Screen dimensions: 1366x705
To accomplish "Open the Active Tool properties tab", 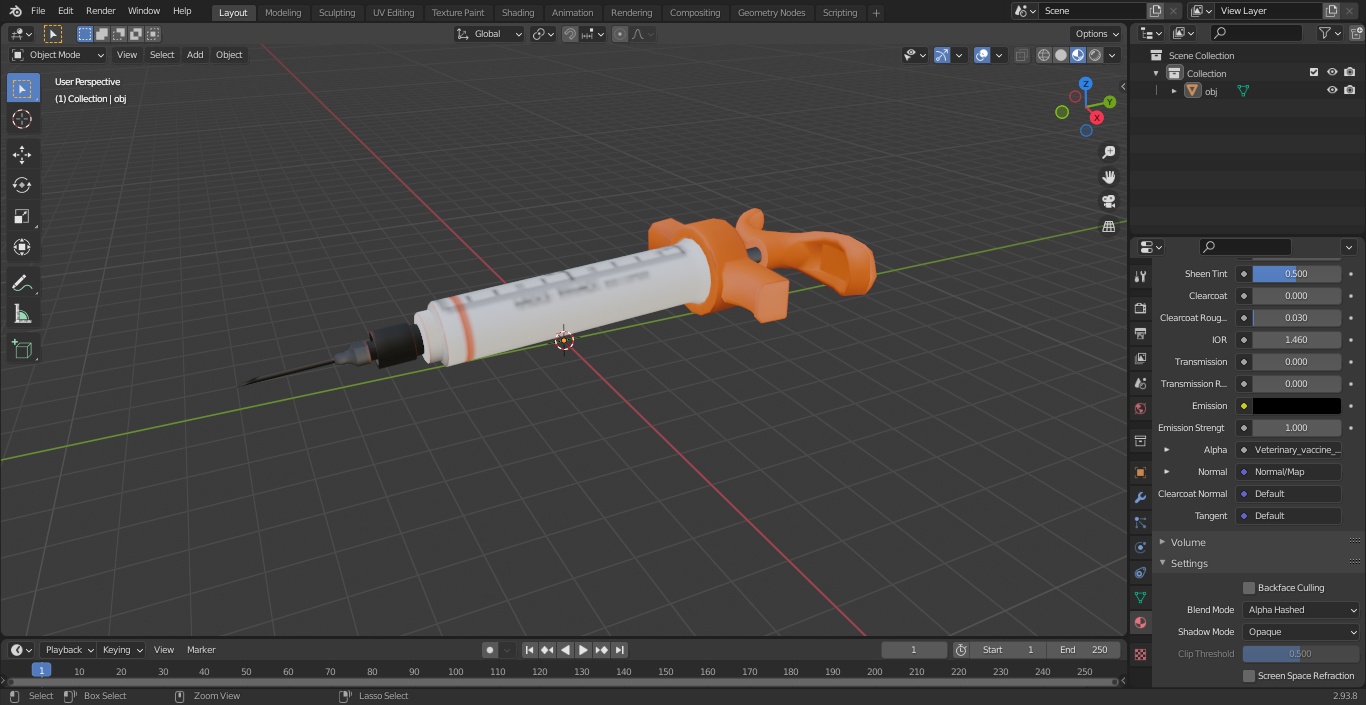I will point(1140,276).
